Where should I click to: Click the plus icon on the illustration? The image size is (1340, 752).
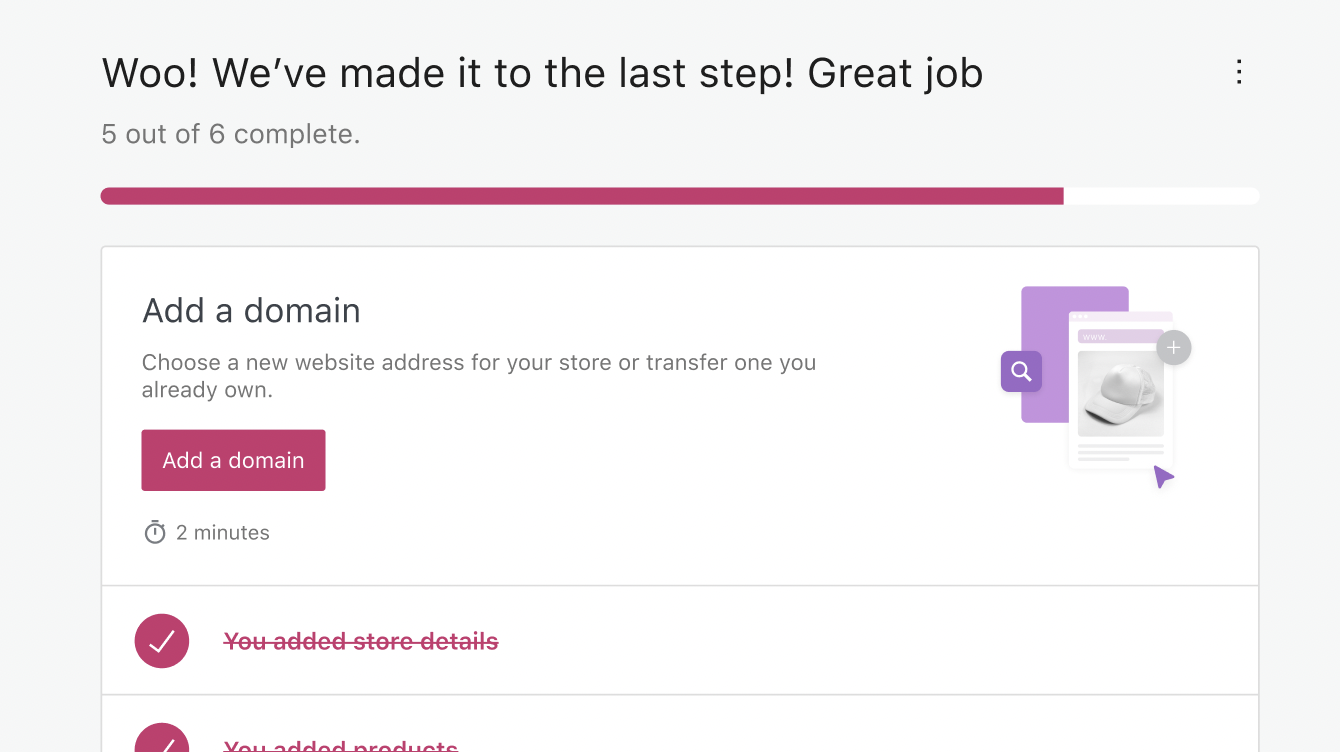click(x=1173, y=347)
